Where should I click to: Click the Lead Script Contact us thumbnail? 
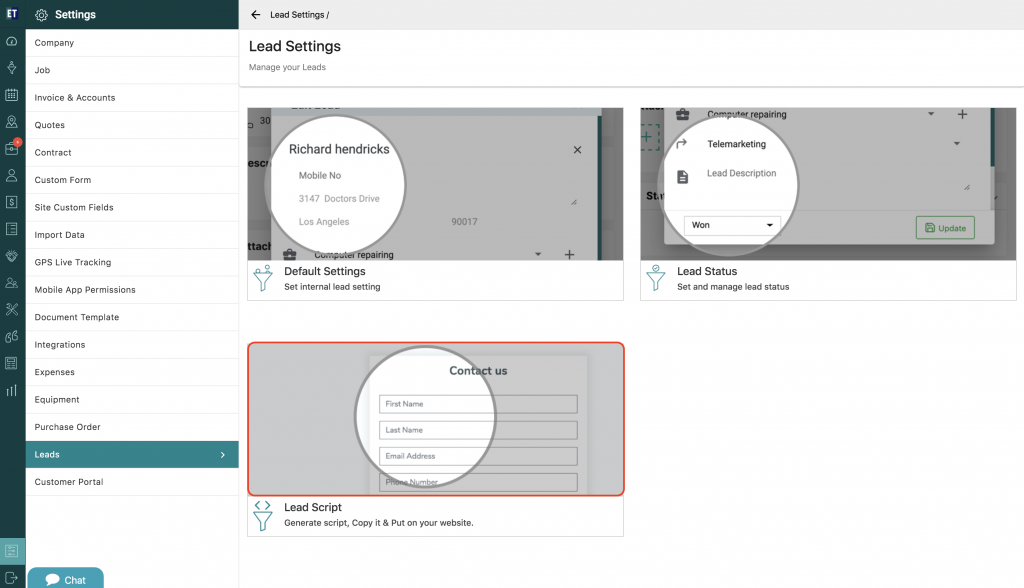(x=436, y=419)
